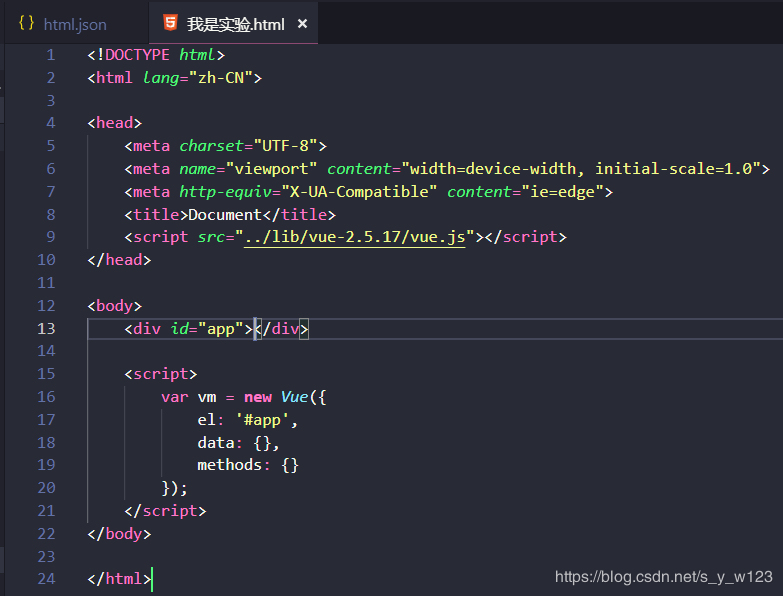Click the JSON braces icon on html.json tab
The image size is (783, 596).
click(27, 24)
